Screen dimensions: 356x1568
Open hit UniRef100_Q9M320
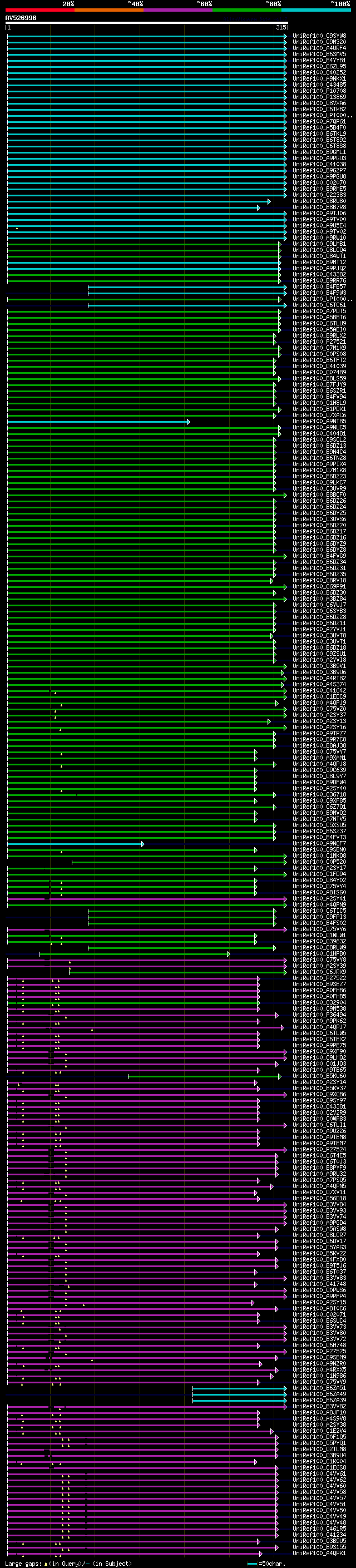pyautogui.click(x=319, y=42)
